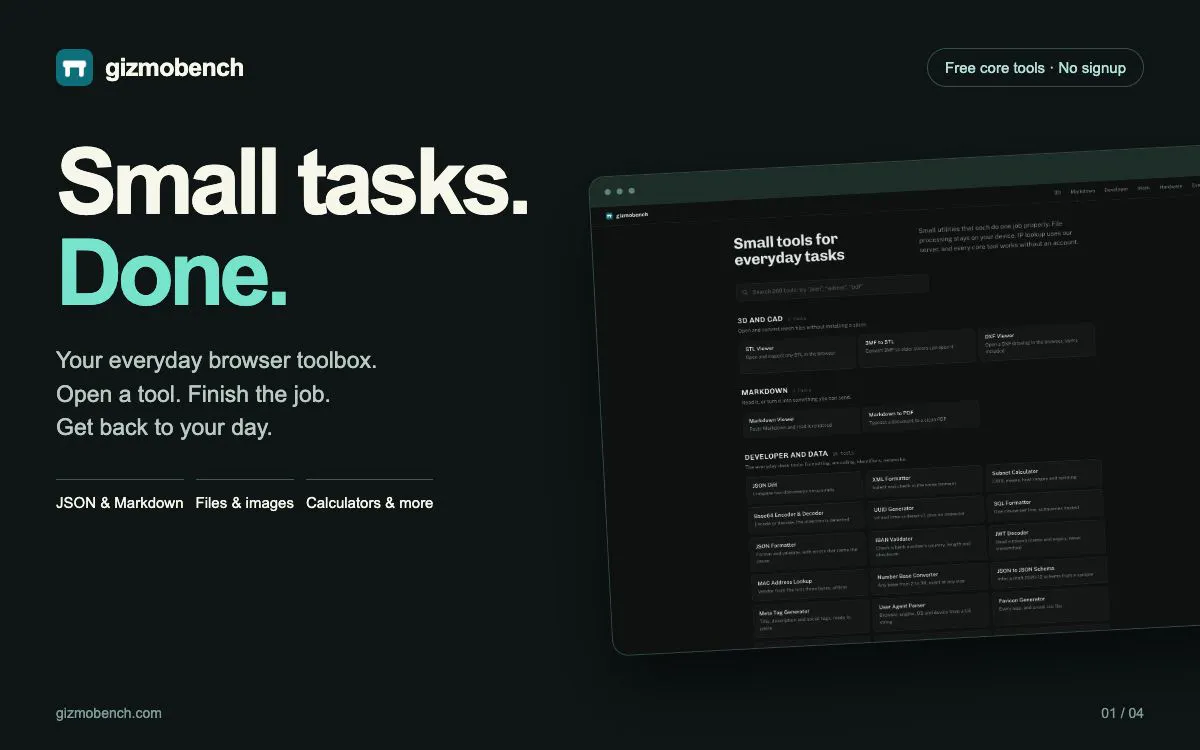This screenshot has height=750, width=1200.
Task: Click the '01 / 04' slide counter
Action: tap(1122, 713)
